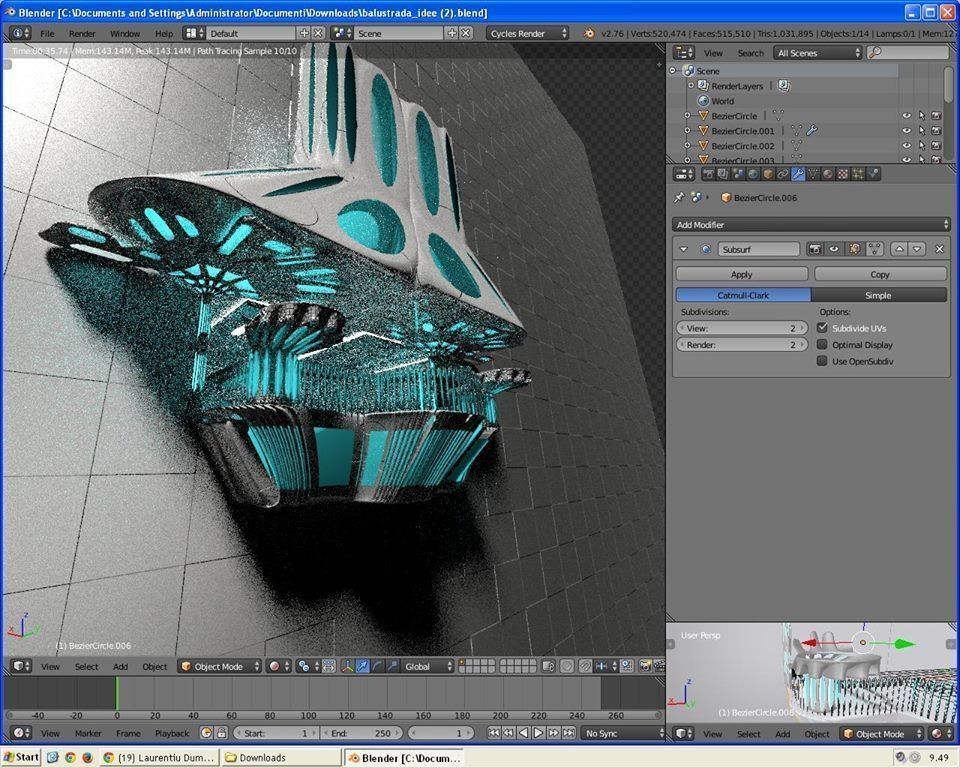This screenshot has height=768, width=960.
Task: Remove the Subsurf modifier with X
Action: tap(939, 249)
